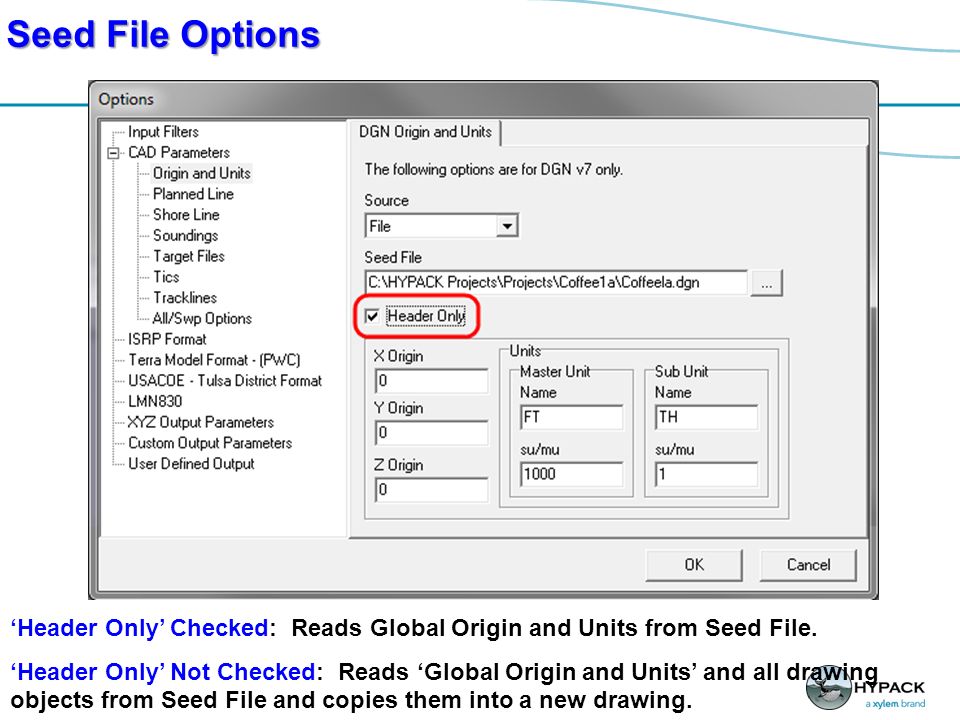Click the Z Origin input field
This screenshot has width=960, height=720.
(431, 490)
